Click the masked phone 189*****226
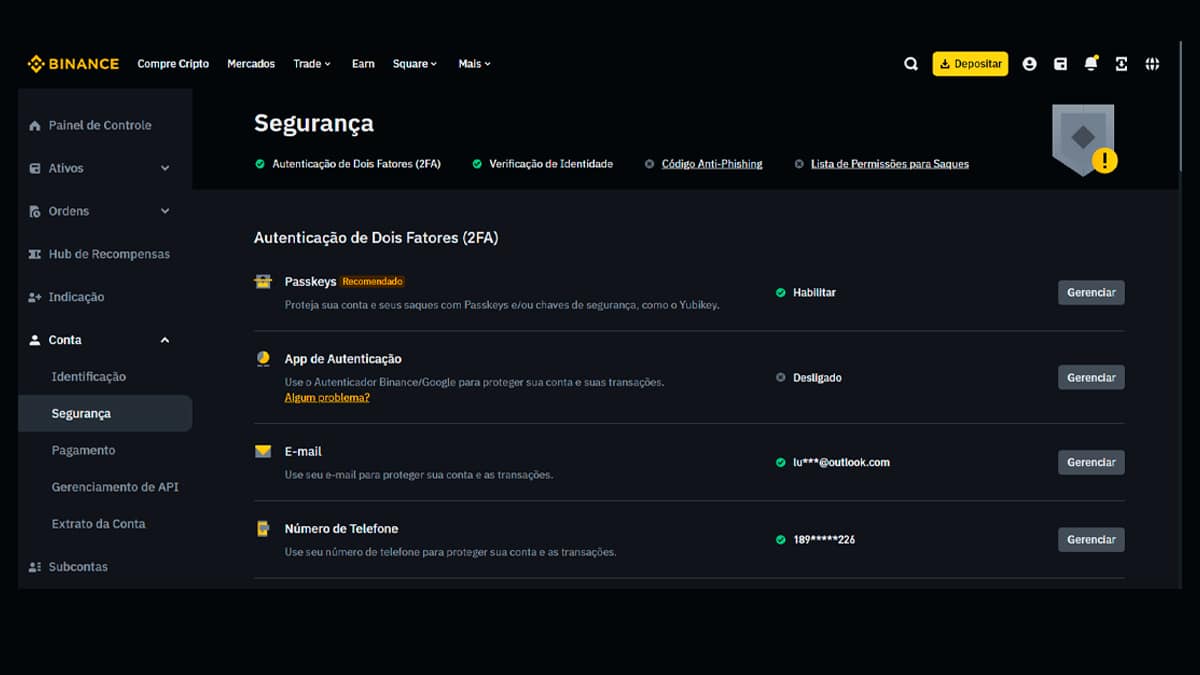 coord(824,540)
